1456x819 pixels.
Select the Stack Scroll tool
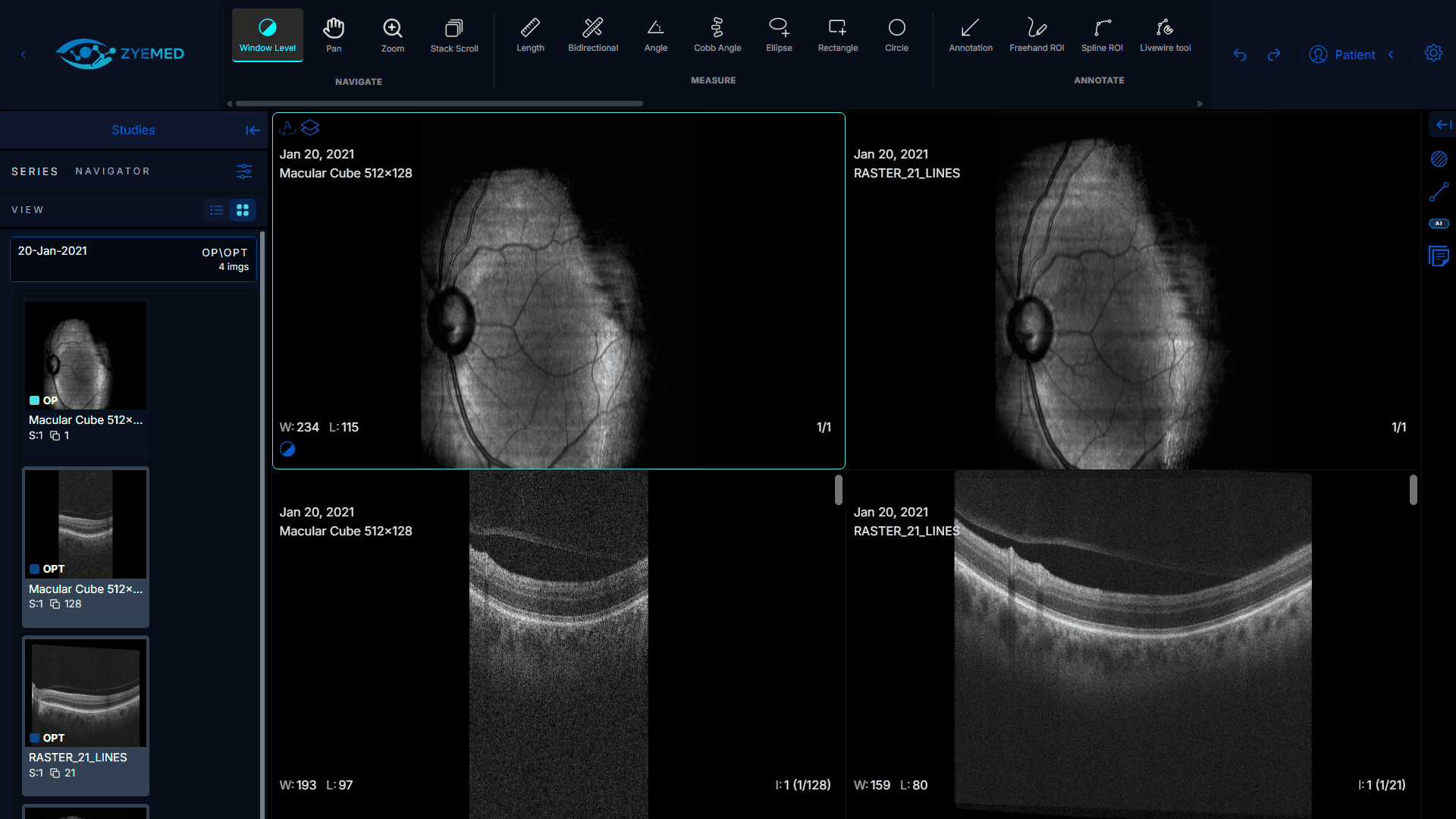coord(453,35)
